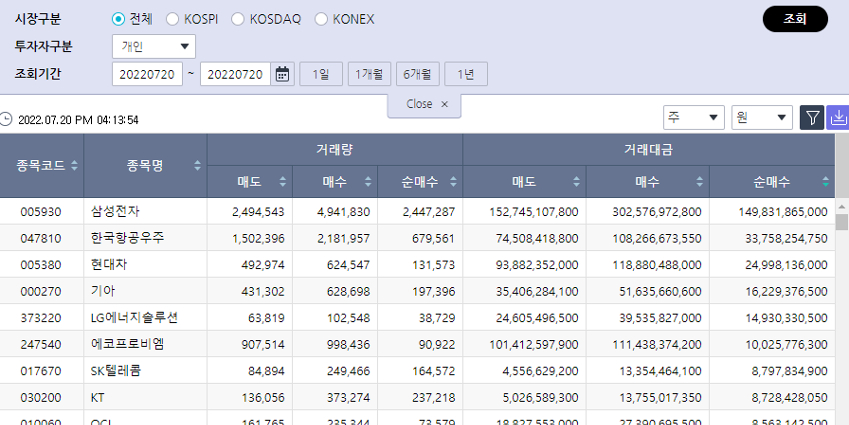
Task: Select the KOSDAQ radio button
Action: (237, 19)
